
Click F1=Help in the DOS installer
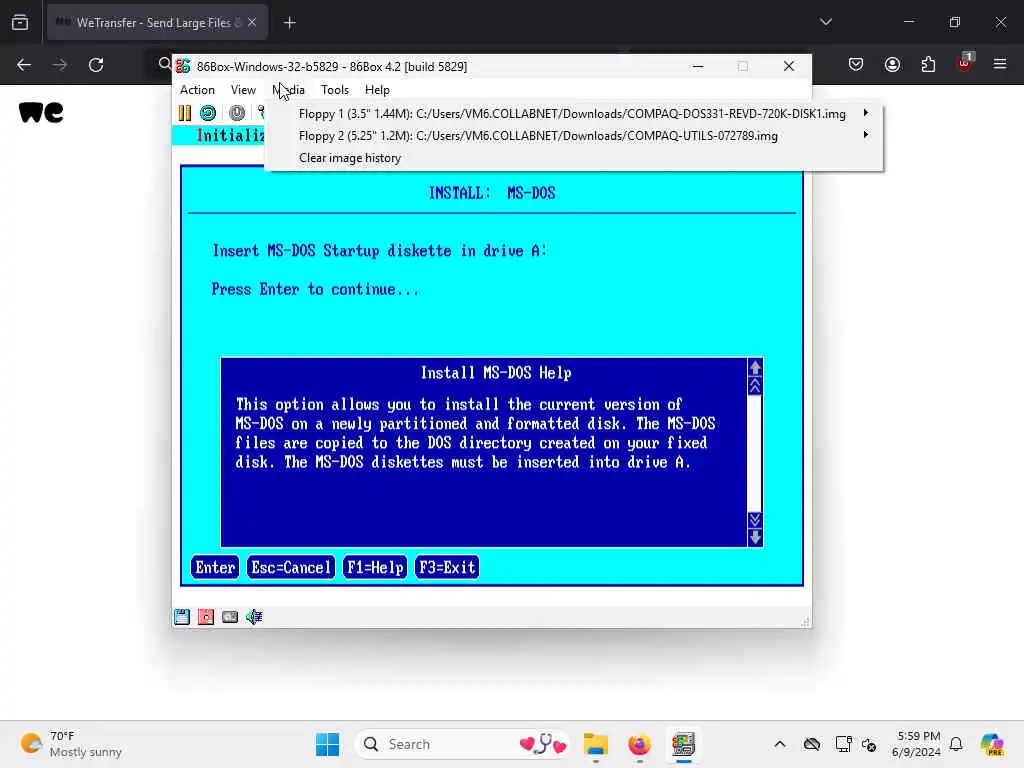[x=375, y=567]
